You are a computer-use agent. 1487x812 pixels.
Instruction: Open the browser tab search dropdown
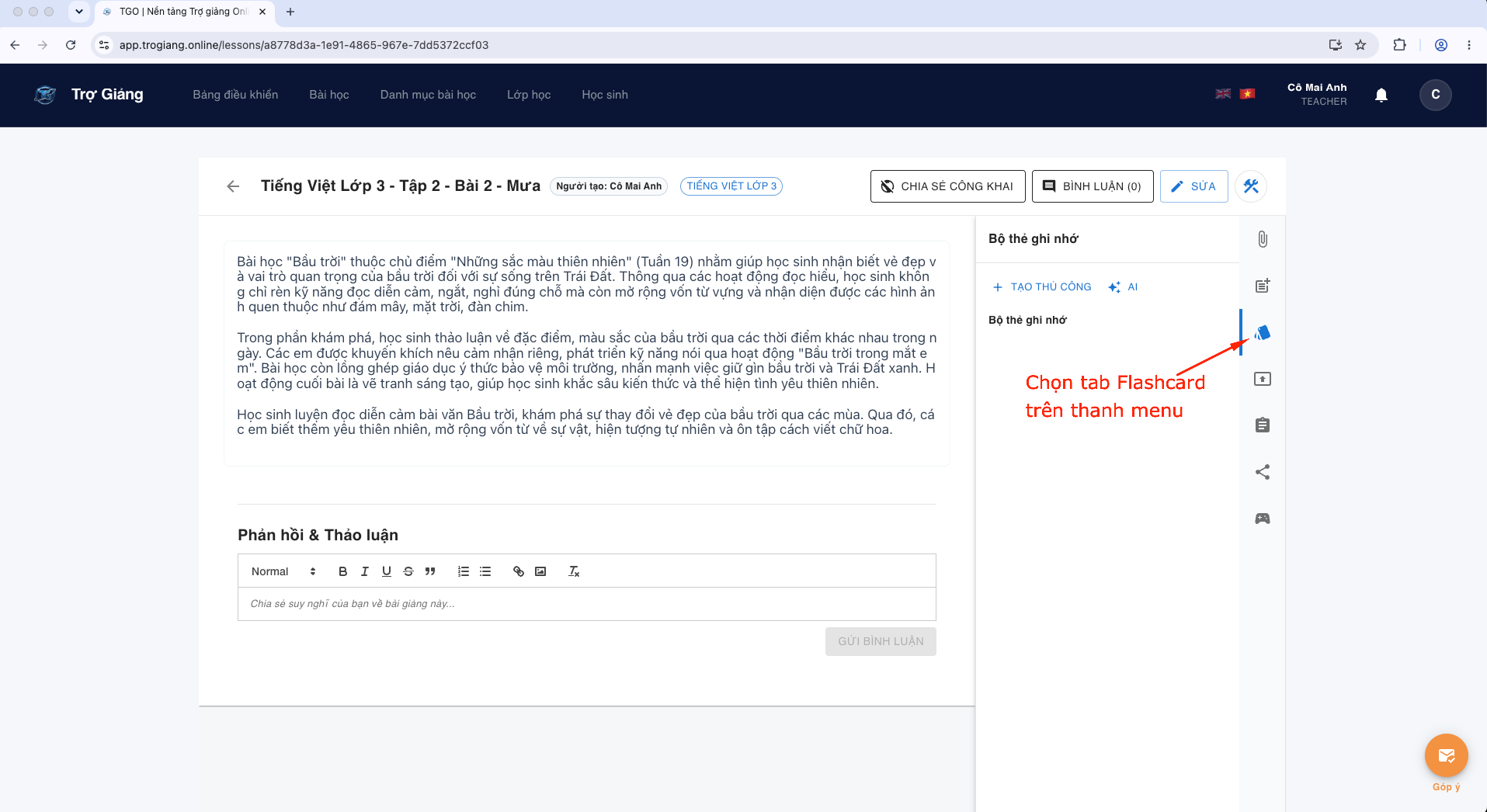point(79,12)
